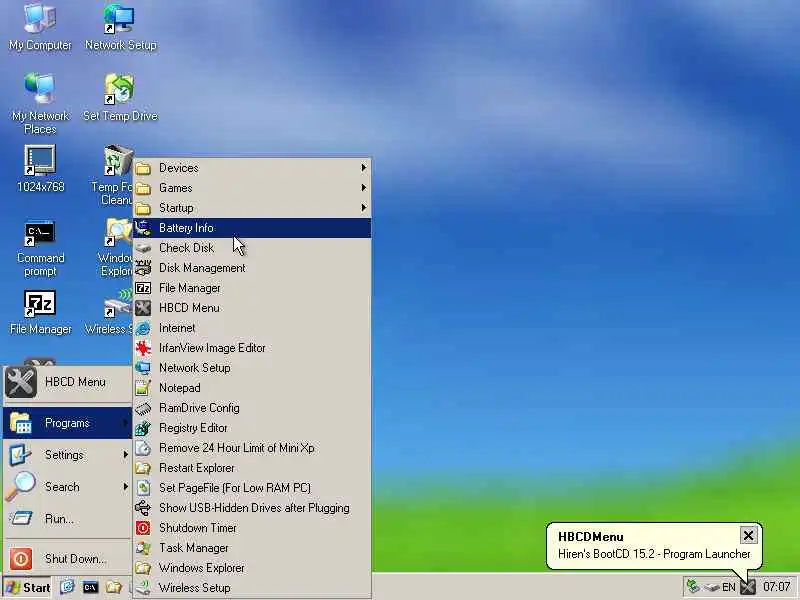Click the EN language indicator
Image resolution: width=800 pixels, height=600 pixels.
(729, 587)
